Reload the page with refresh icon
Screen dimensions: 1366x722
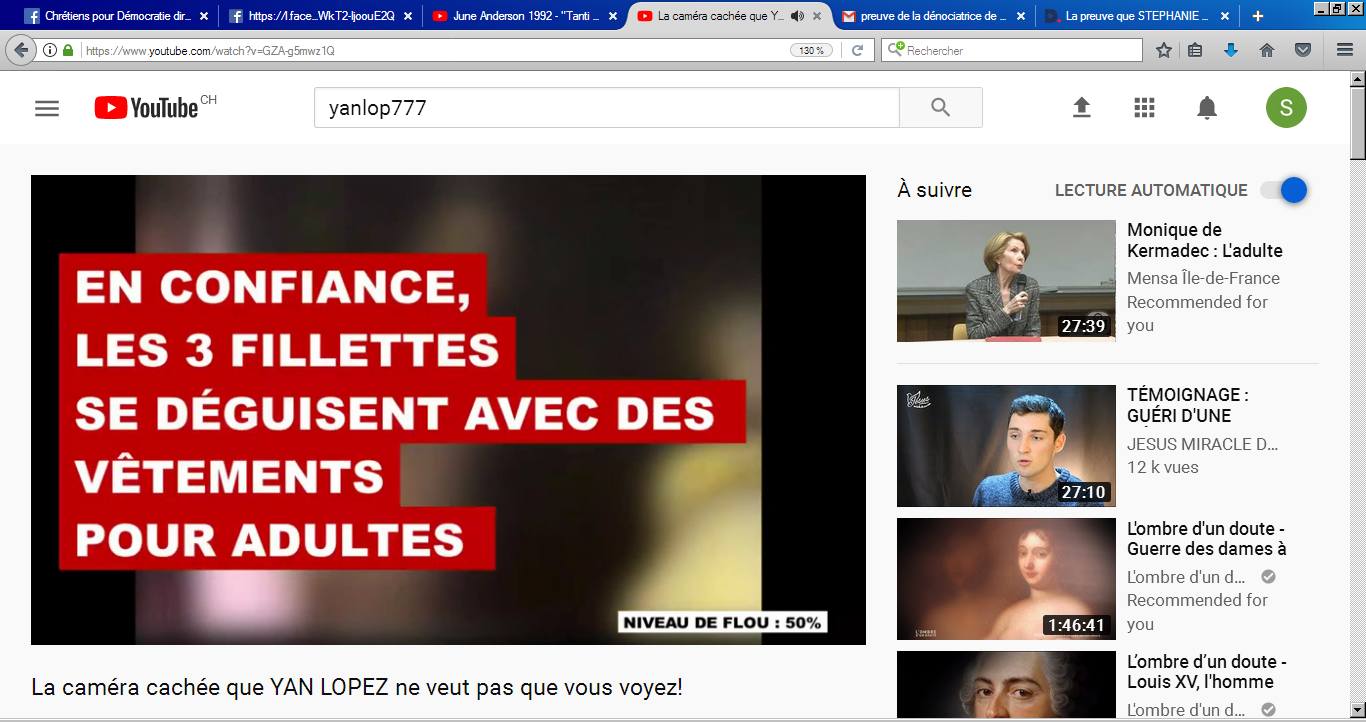[x=857, y=50]
